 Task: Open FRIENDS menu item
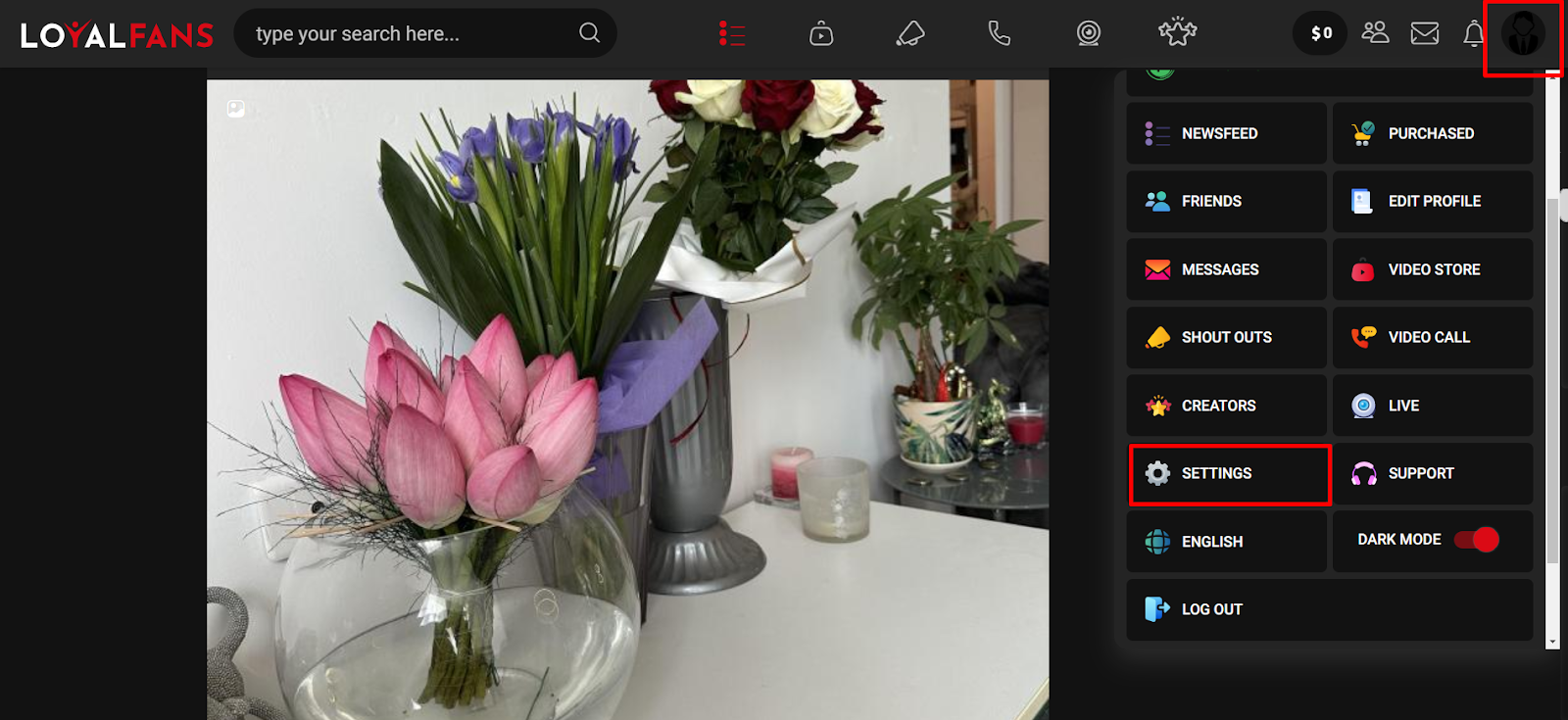[x=1226, y=201]
